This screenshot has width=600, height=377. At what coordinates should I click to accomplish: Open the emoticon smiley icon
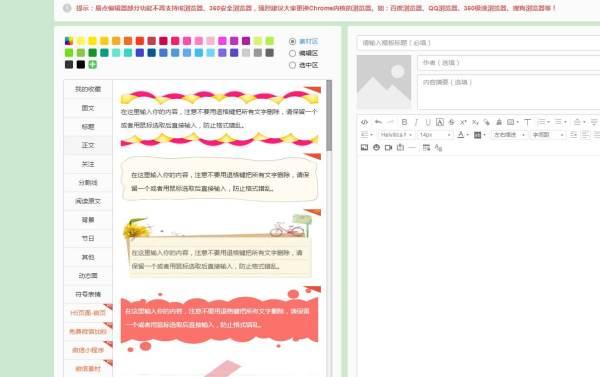[377, 147]
